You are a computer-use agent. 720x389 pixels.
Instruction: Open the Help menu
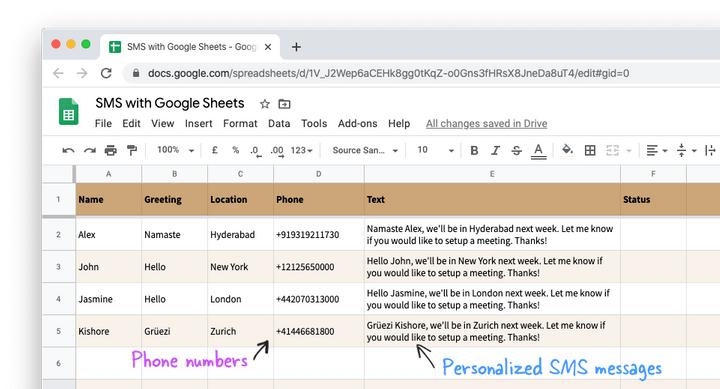[399, 124]
